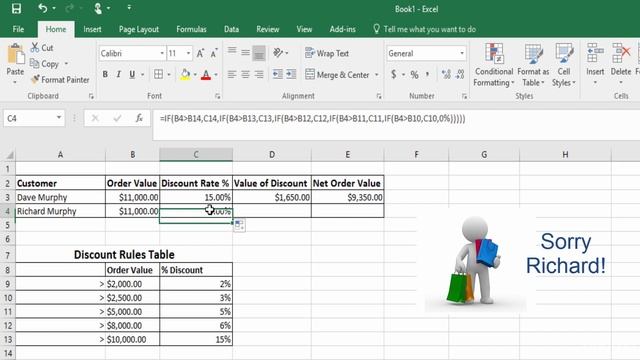
Task: Align text to the left
Action: (x=232, y=74)
